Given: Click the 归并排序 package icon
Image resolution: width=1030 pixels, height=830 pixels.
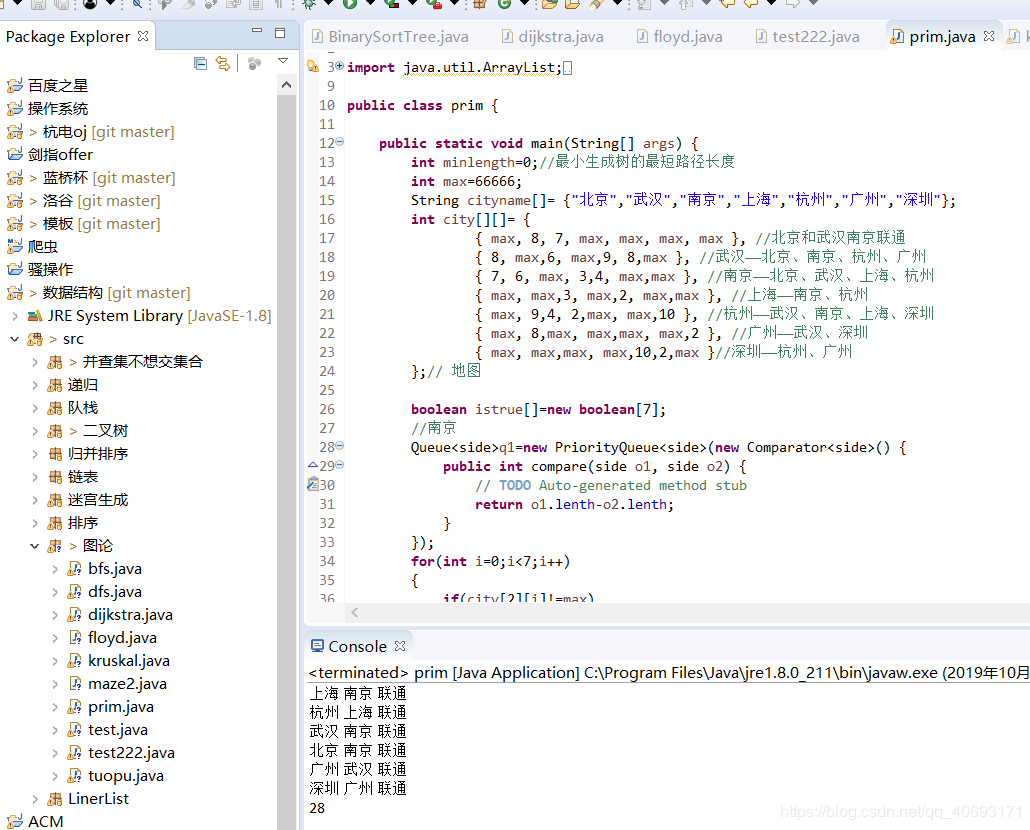Looking at the screenshot, I should tap(55, 454).
